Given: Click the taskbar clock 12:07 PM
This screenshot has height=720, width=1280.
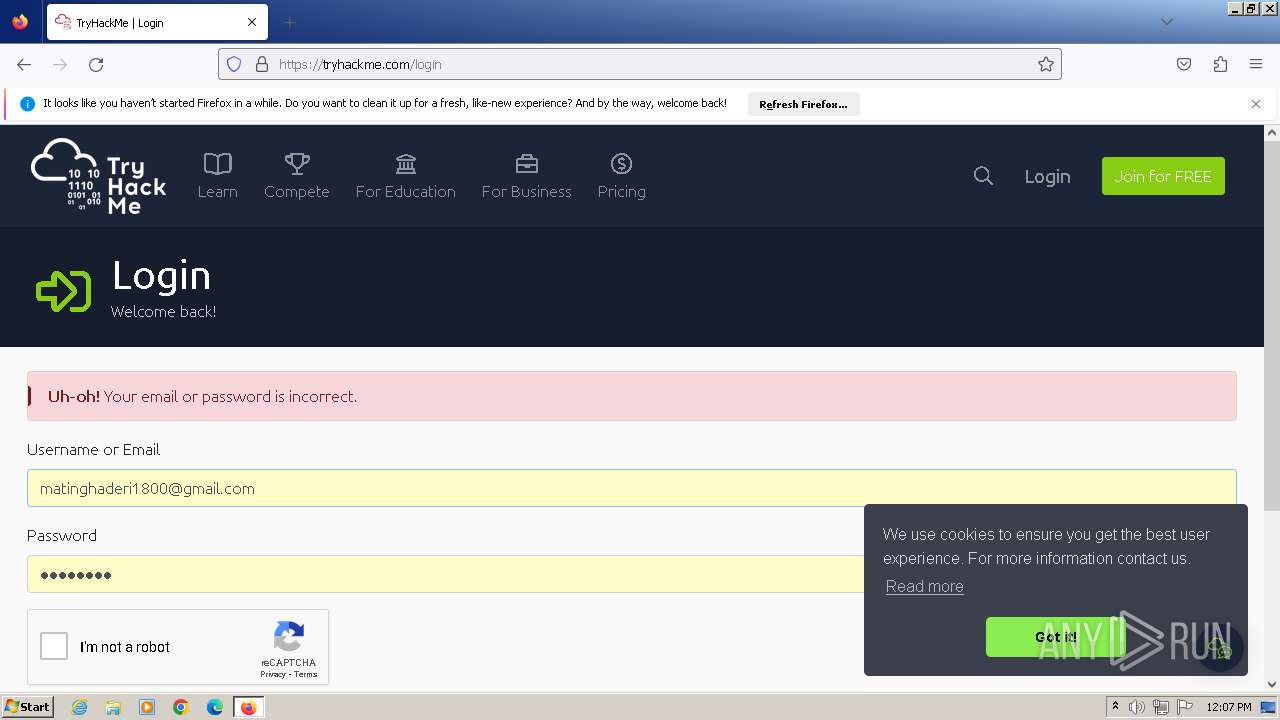Looking at the screenshot, I should [1229, 707].
